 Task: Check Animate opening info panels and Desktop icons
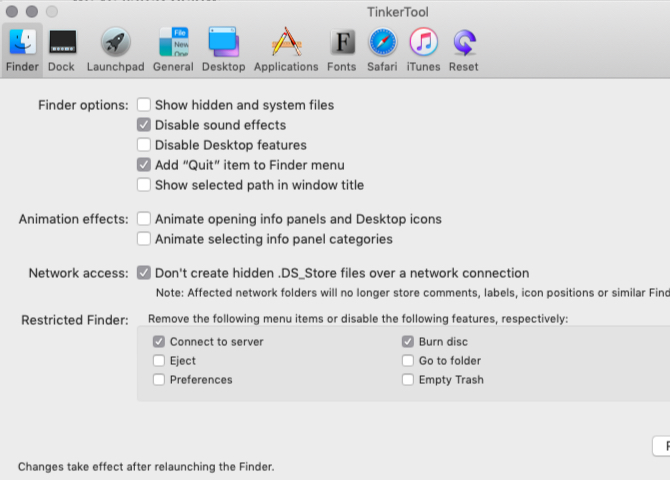point(144,219)
